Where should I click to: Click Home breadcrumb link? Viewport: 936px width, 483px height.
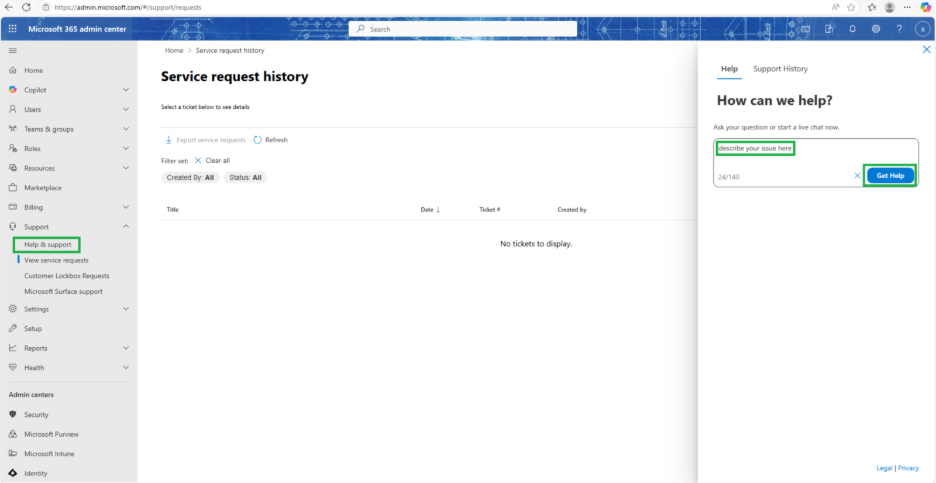point(174,51)
